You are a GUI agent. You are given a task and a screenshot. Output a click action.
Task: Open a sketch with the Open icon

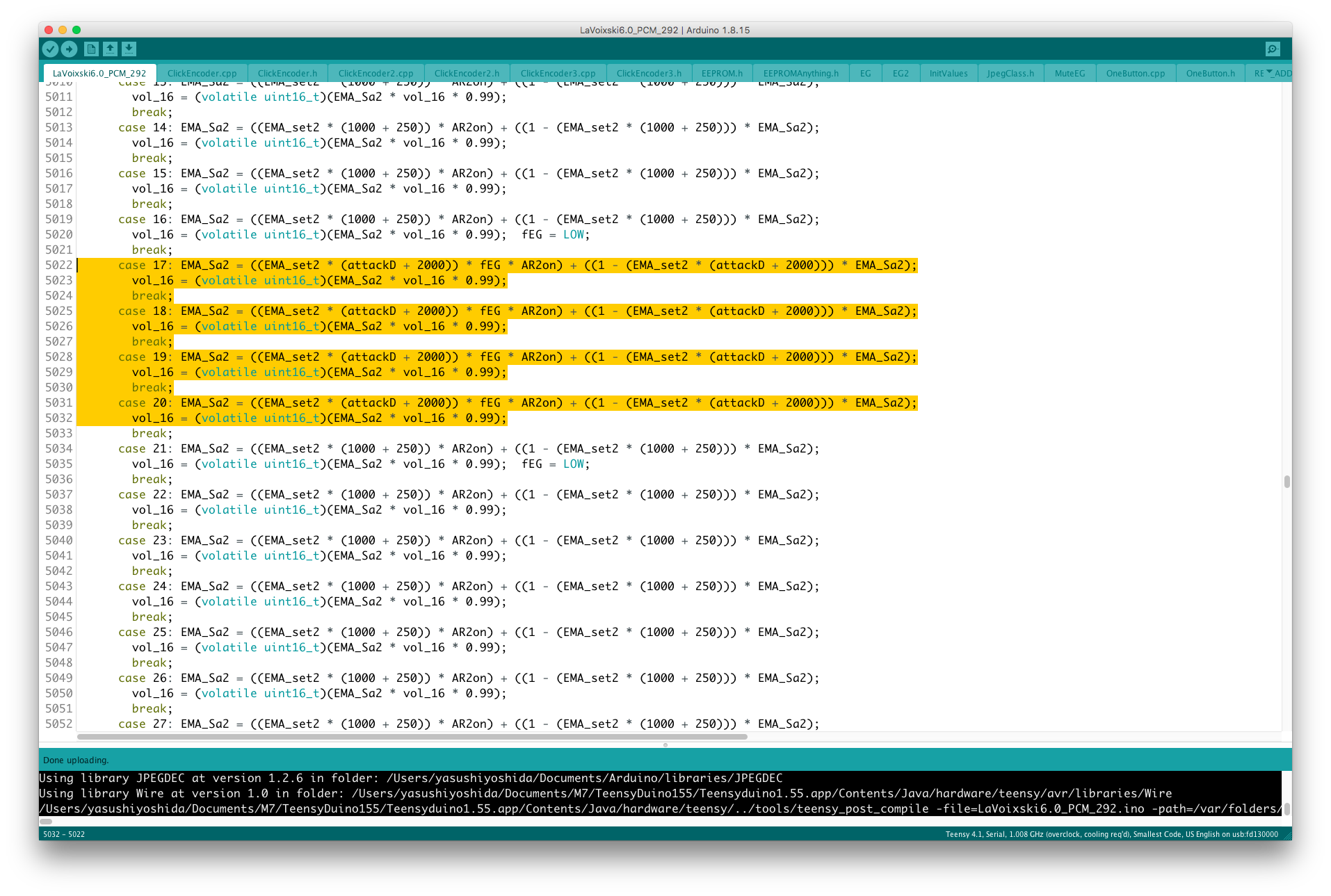coord(110,49)
